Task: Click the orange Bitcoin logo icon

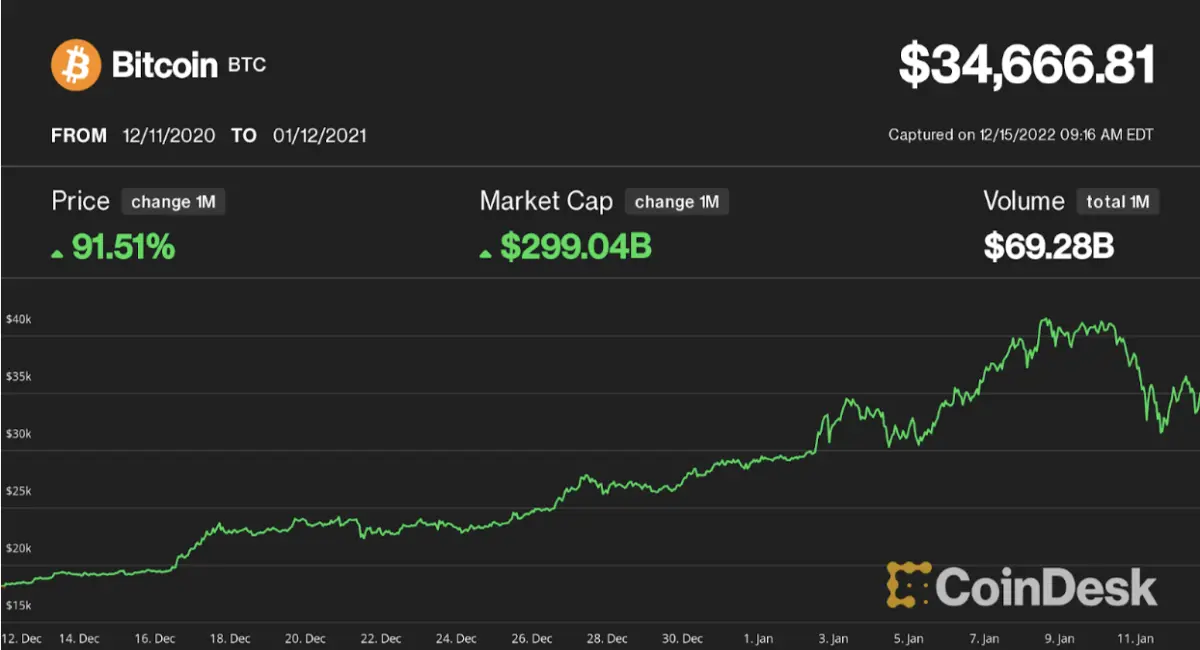Action: pyautogui.click(x=77, y=65)
